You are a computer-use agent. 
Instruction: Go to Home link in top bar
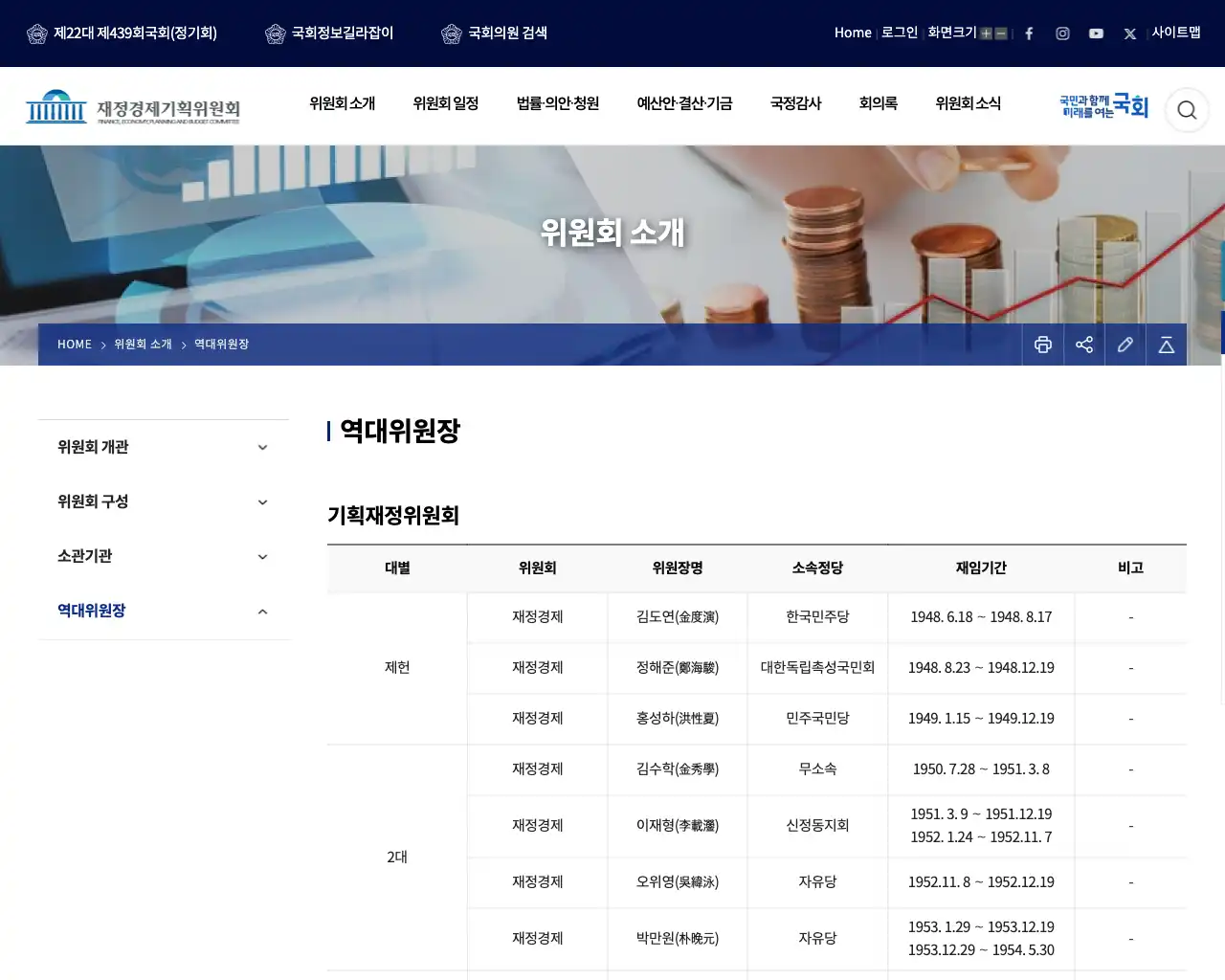(x=853, y=33)
